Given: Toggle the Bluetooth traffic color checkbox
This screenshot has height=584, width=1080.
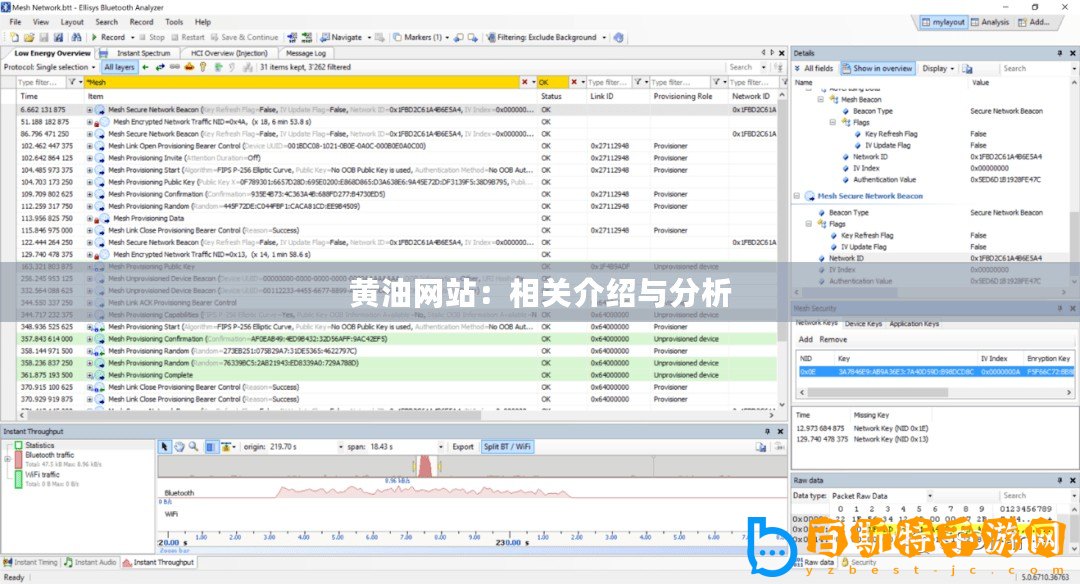Looking at the screenshot, I should [x=19, y=460].
